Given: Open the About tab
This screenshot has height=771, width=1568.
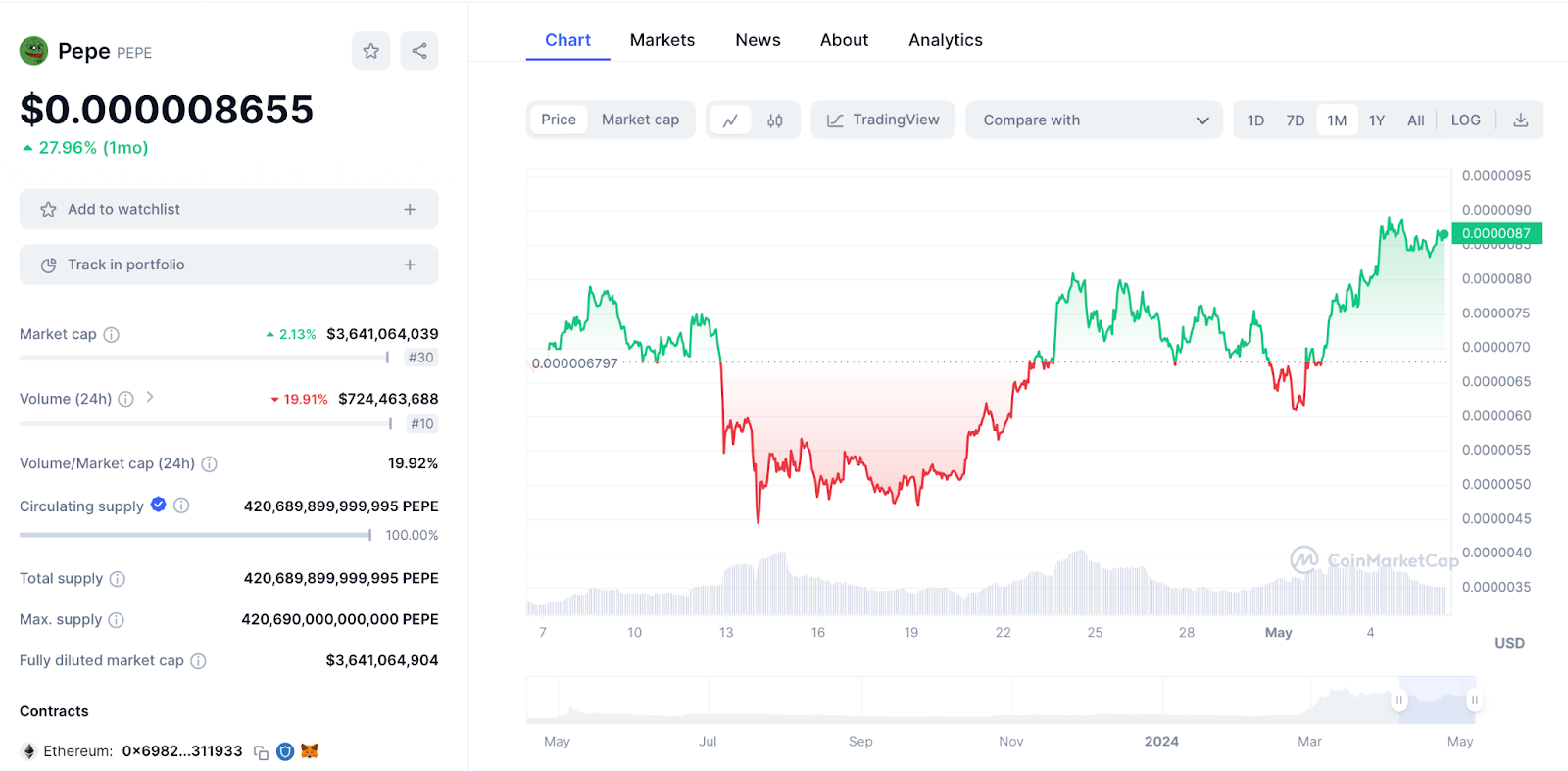Looking at the screenshot, I should click(x=844, y=40).
